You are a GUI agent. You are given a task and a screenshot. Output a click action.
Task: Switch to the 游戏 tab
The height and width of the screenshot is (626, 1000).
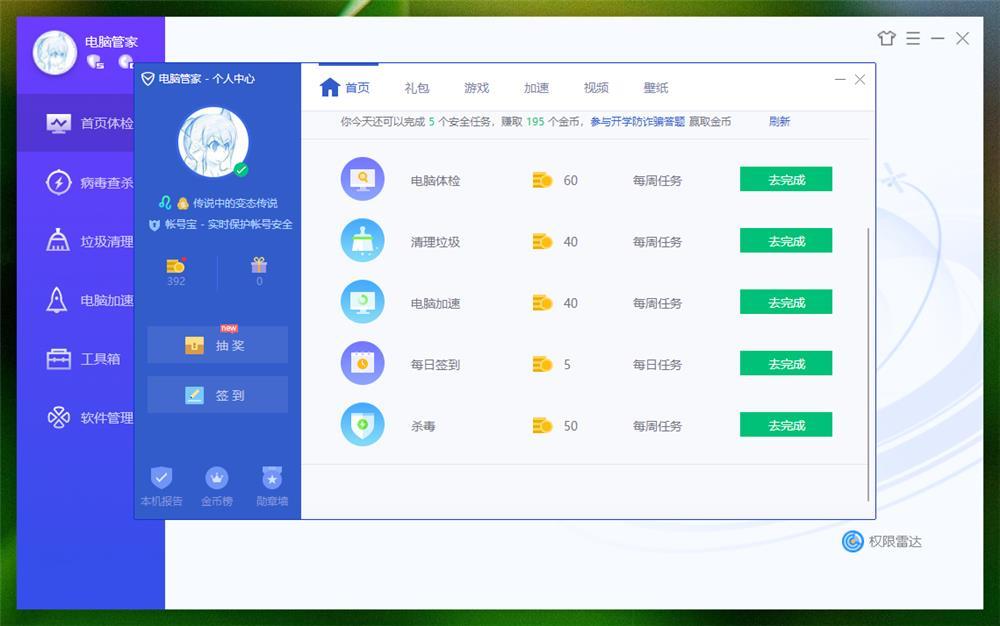click(x=476, y=88)
